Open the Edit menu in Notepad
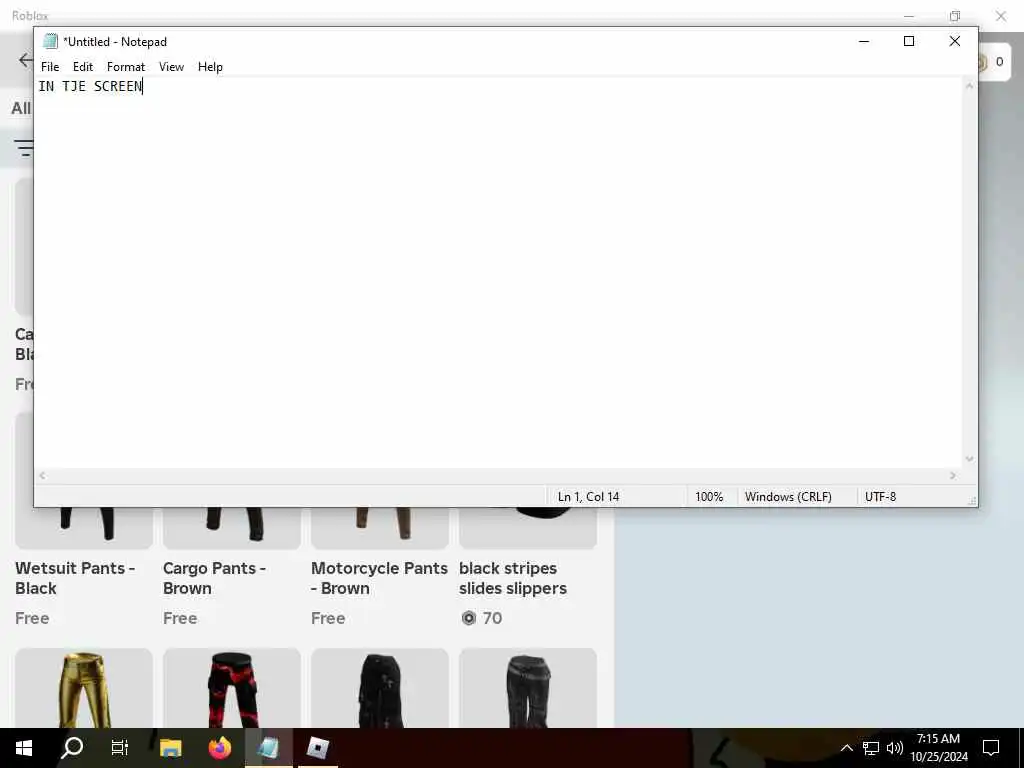This screenshot has width=1024, height=768. pyautogui.click(x=83, y=67)
